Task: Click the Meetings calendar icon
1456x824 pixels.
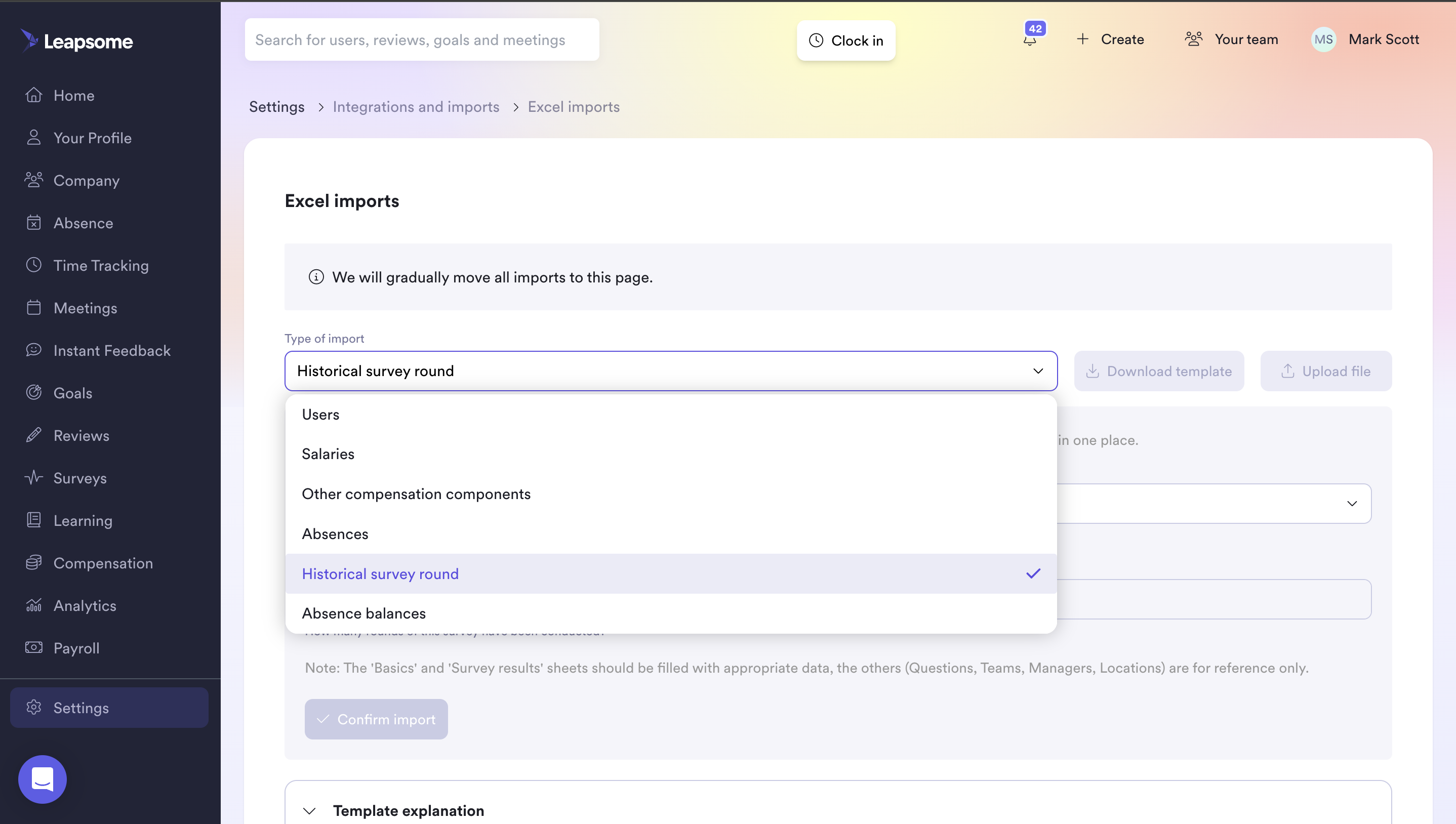Action: [34, 307]
